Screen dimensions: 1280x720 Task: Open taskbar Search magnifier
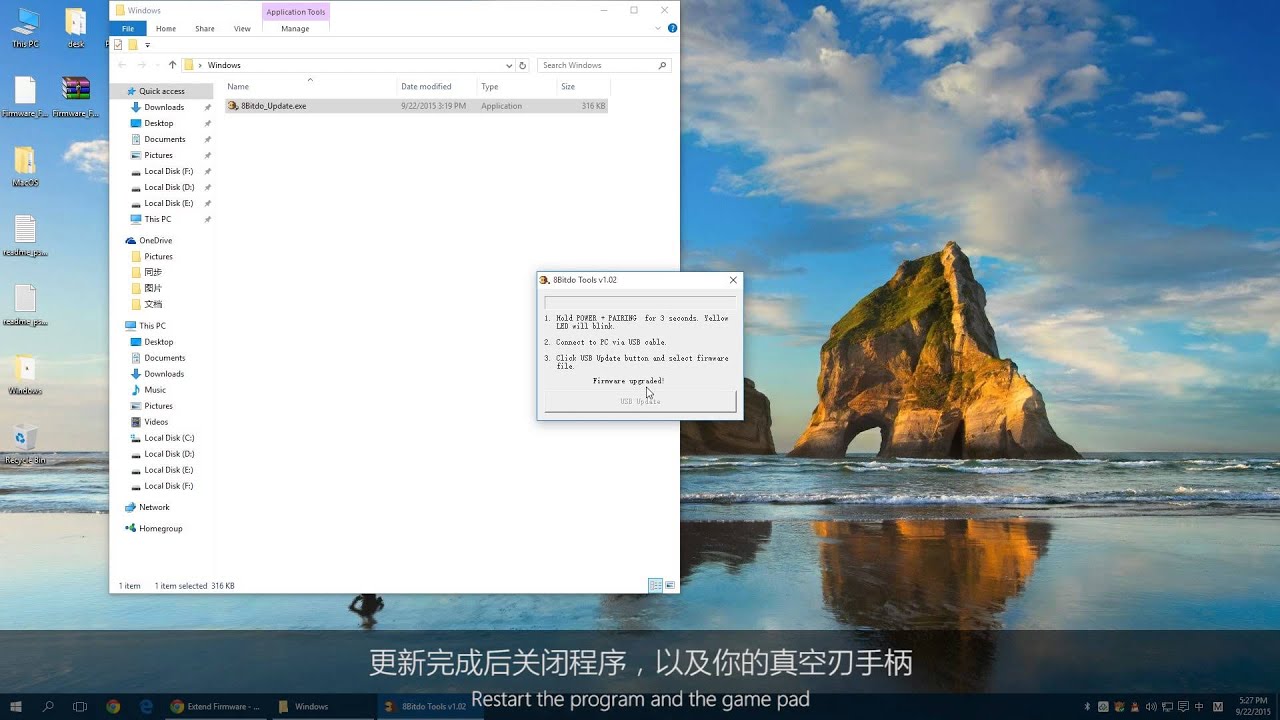(48, 706)
